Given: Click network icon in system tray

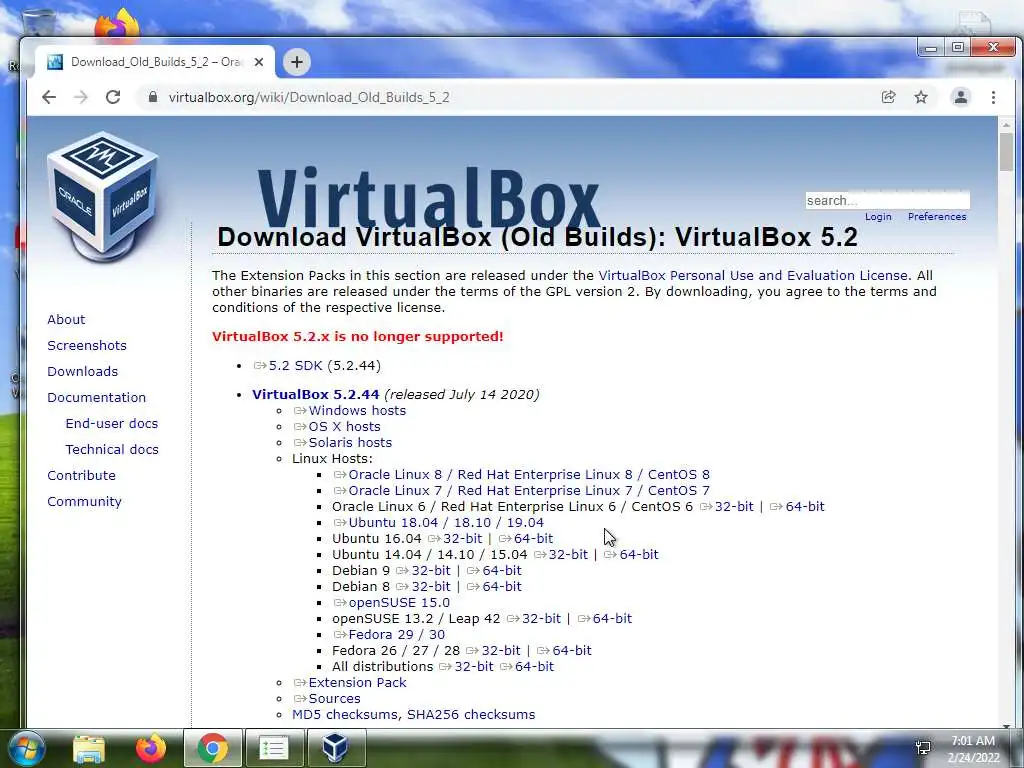Looking at the screenshot, I should tap(923, 748).
